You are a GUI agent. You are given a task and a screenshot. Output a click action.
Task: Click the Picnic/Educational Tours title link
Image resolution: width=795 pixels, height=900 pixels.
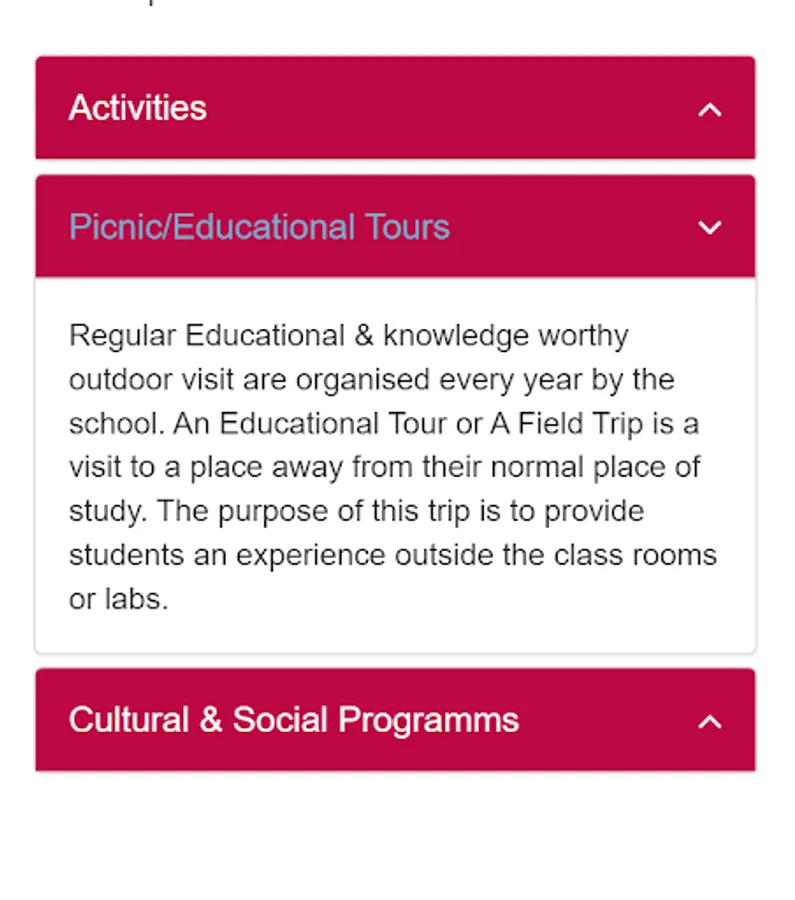259,227
